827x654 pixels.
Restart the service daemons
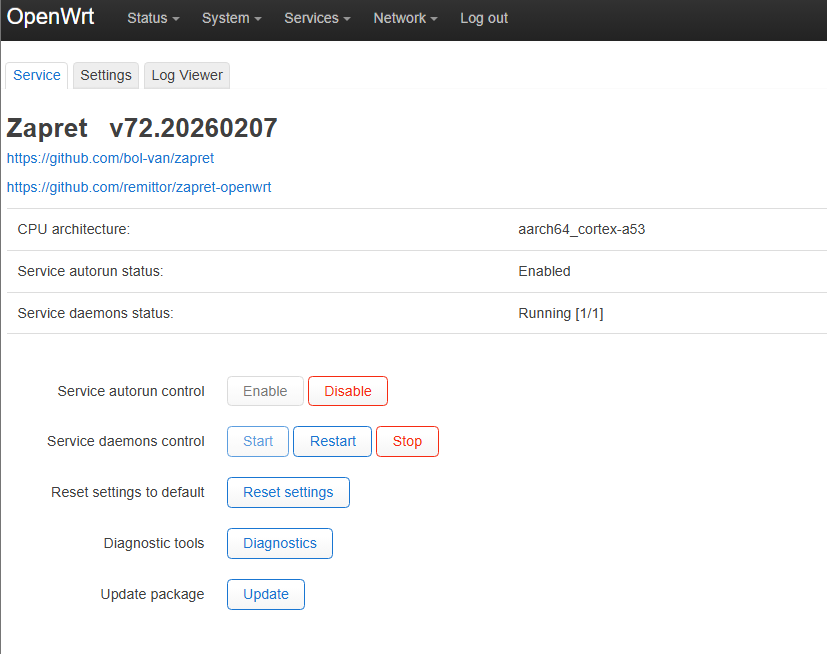(x=332, y=441)
